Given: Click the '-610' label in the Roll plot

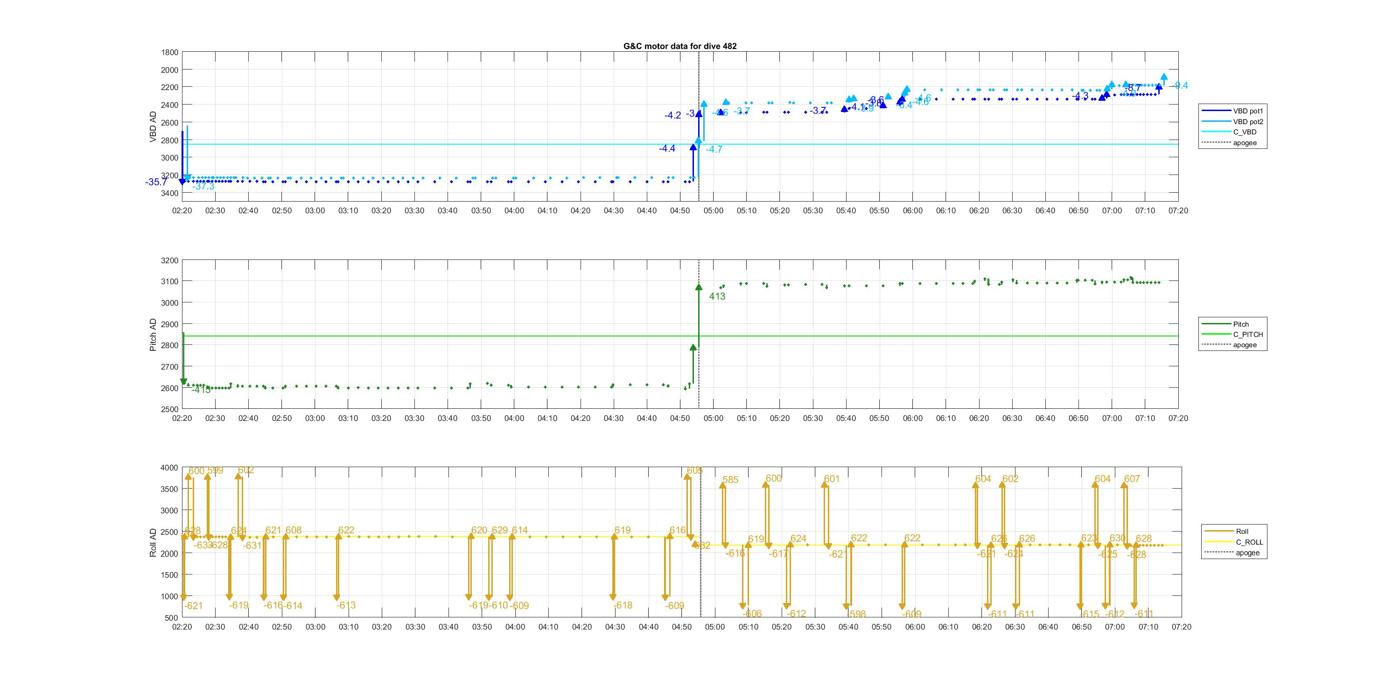Looking at the screenshot, I should pyautogui.click(x=498, y=605).
